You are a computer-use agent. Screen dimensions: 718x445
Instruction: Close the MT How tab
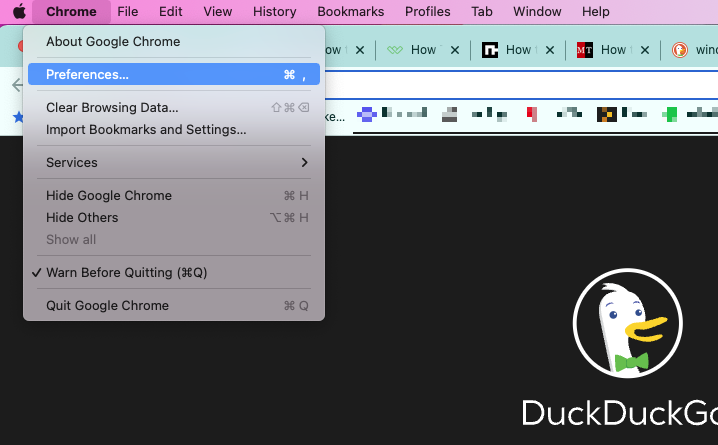point(645,50)
